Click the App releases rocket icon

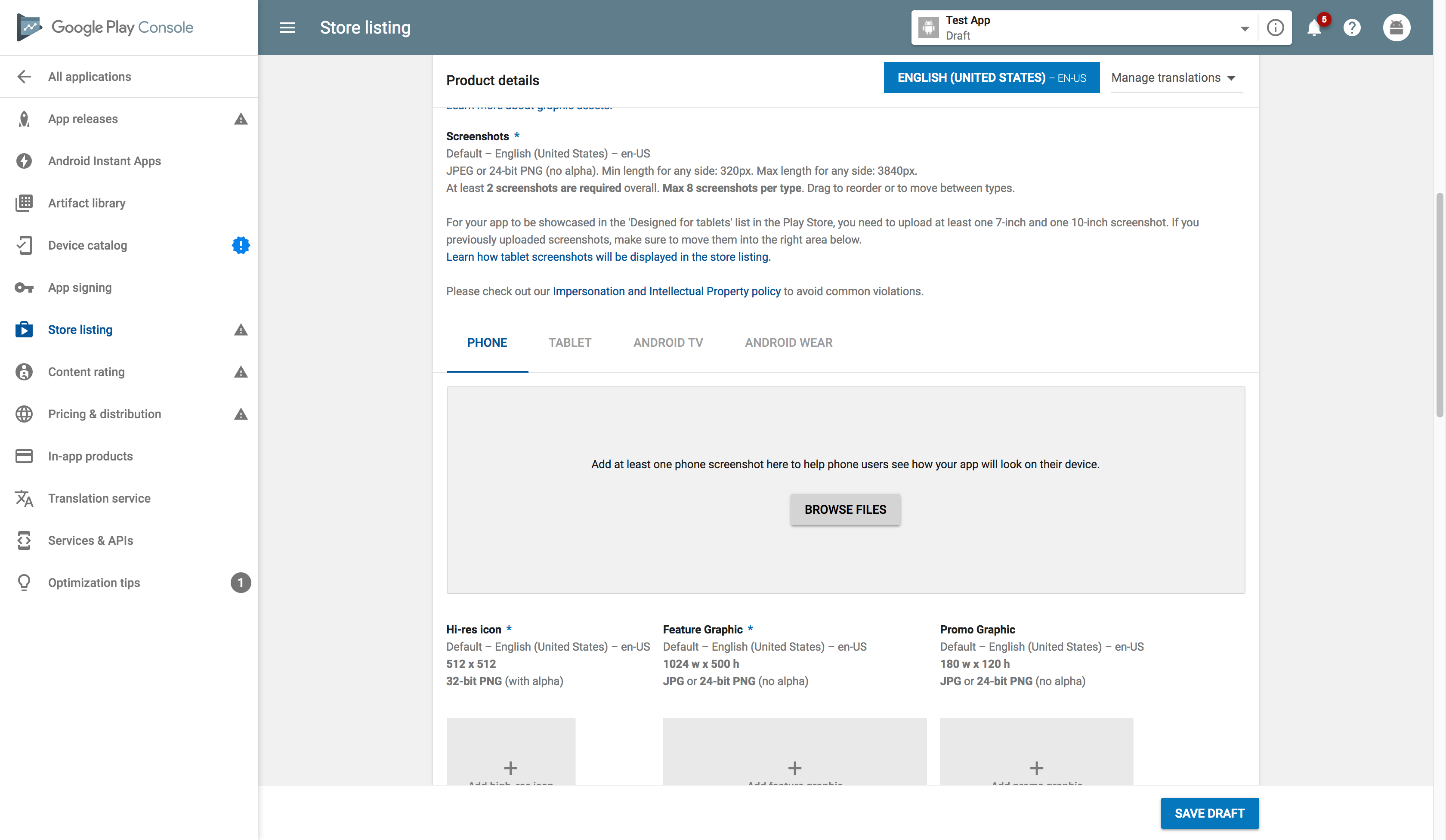coord(24,119)
